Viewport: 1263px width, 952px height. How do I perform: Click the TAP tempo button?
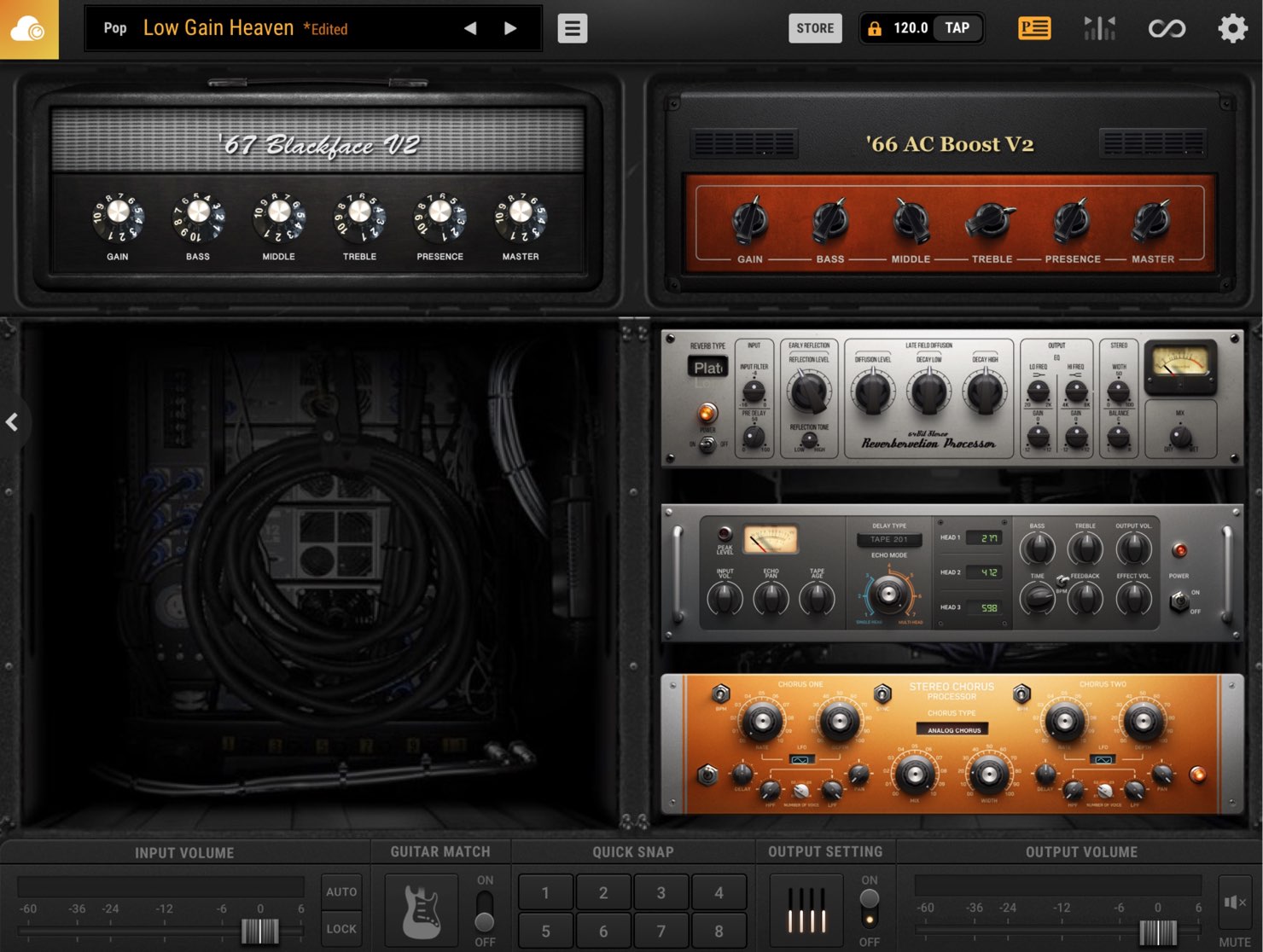pyautogui.click(x=957, y=28)
